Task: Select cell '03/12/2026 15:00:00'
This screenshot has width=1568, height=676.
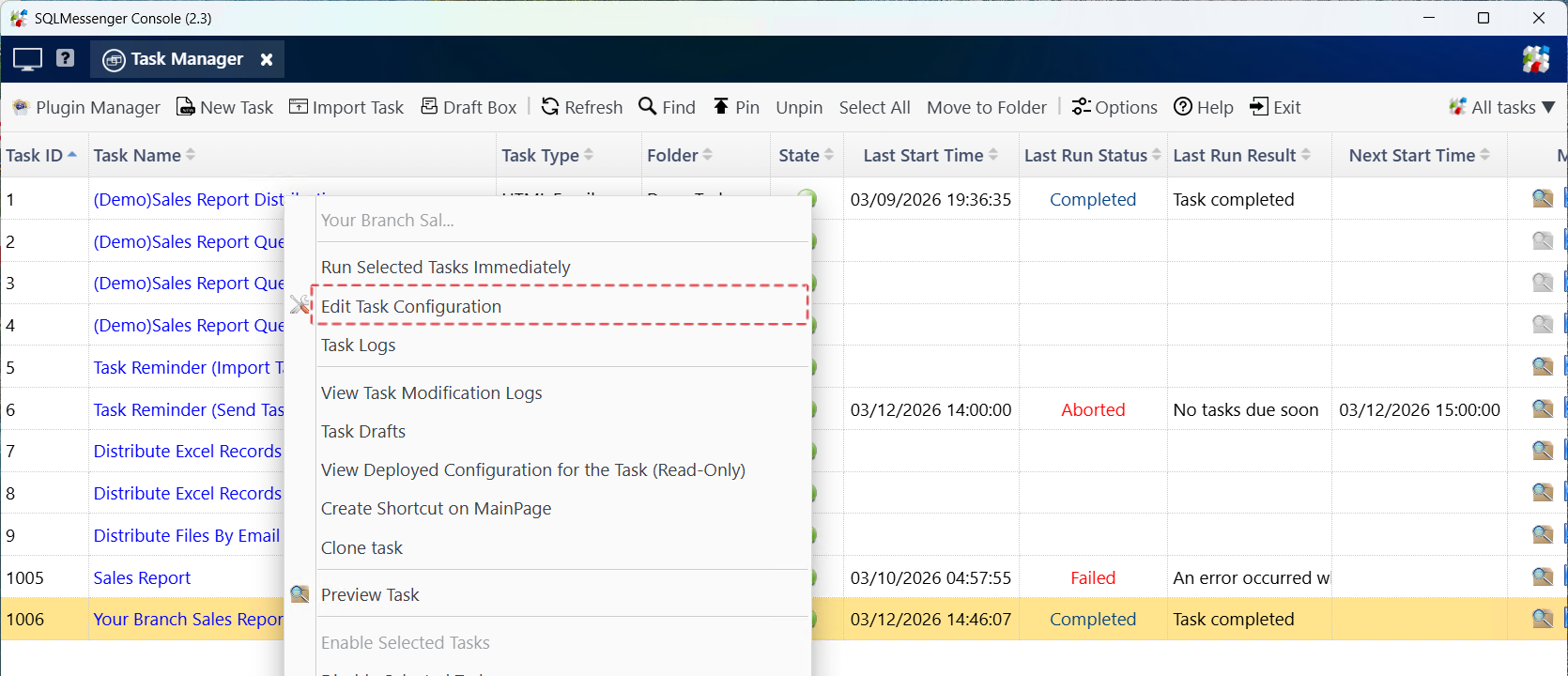Action: [x=1420, y=409]
